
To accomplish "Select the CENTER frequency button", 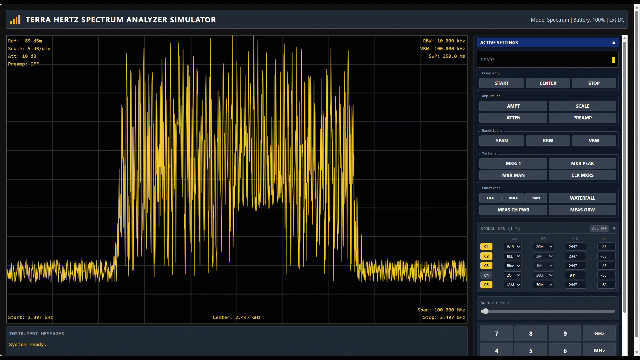I will 548,83.
